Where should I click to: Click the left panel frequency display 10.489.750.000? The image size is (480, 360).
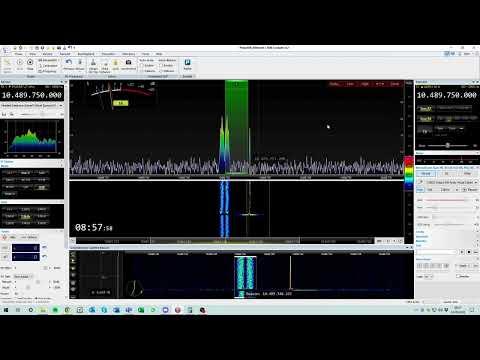coord(32,95)
